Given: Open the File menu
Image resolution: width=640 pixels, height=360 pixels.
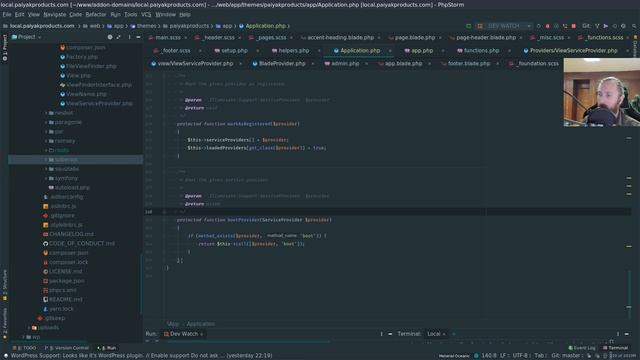Looking at the screenshot, I should (7, 14).
